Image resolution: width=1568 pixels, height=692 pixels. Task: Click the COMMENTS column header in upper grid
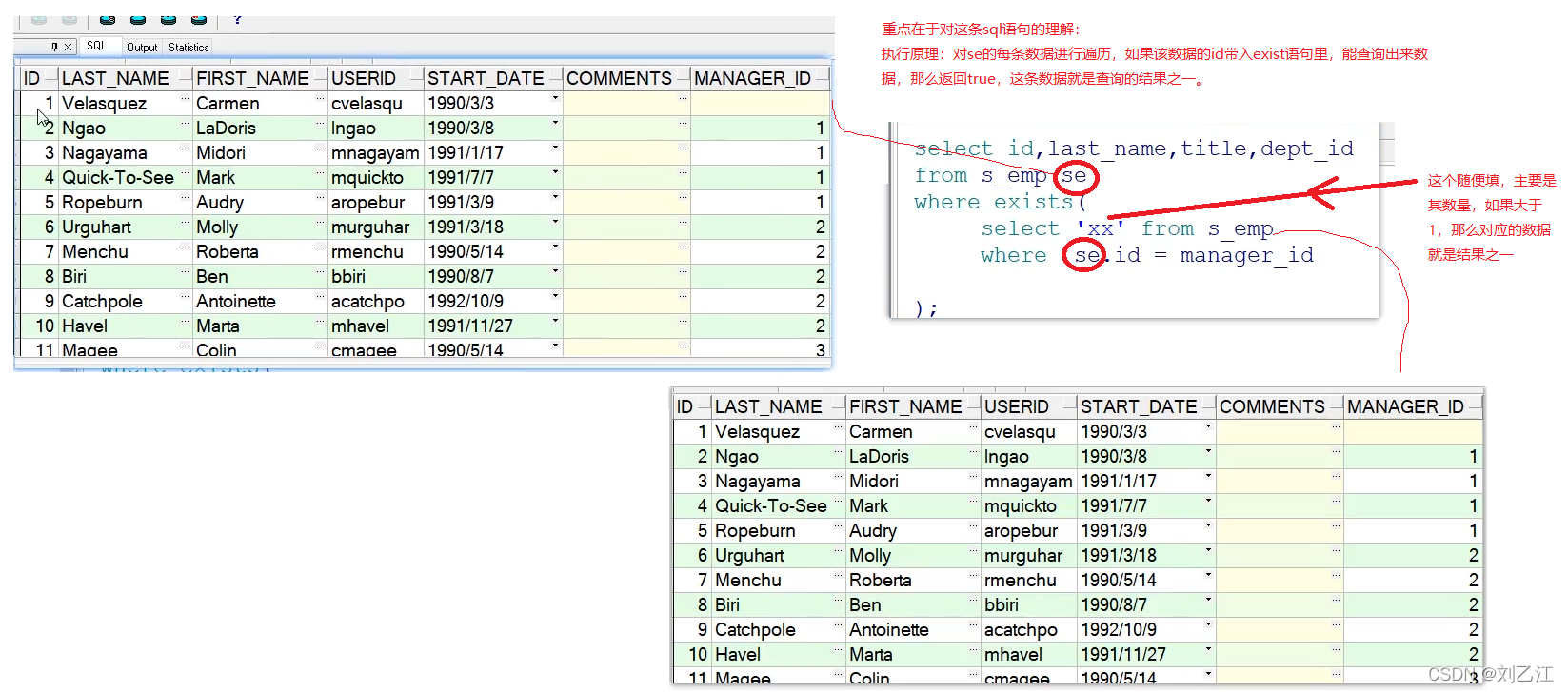pyautogui.click(x=626, y=78)
